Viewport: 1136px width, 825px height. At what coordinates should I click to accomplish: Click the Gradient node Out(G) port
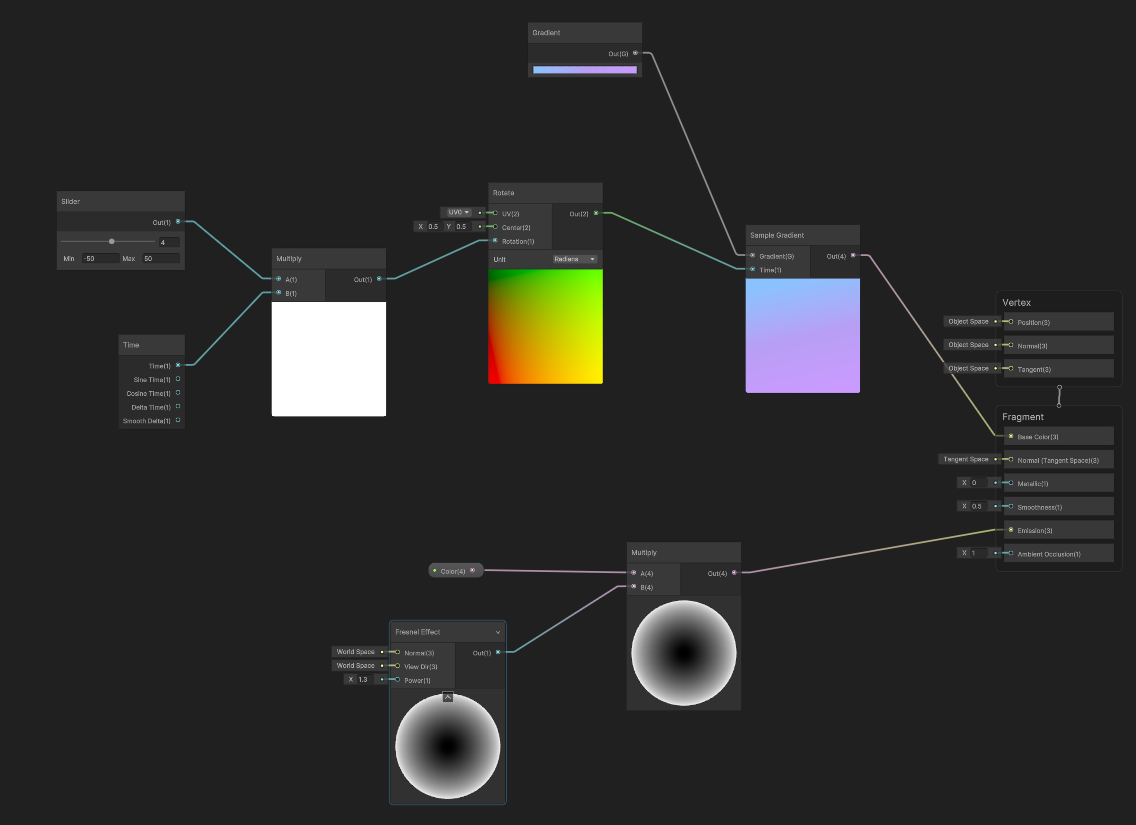[636, 53]
